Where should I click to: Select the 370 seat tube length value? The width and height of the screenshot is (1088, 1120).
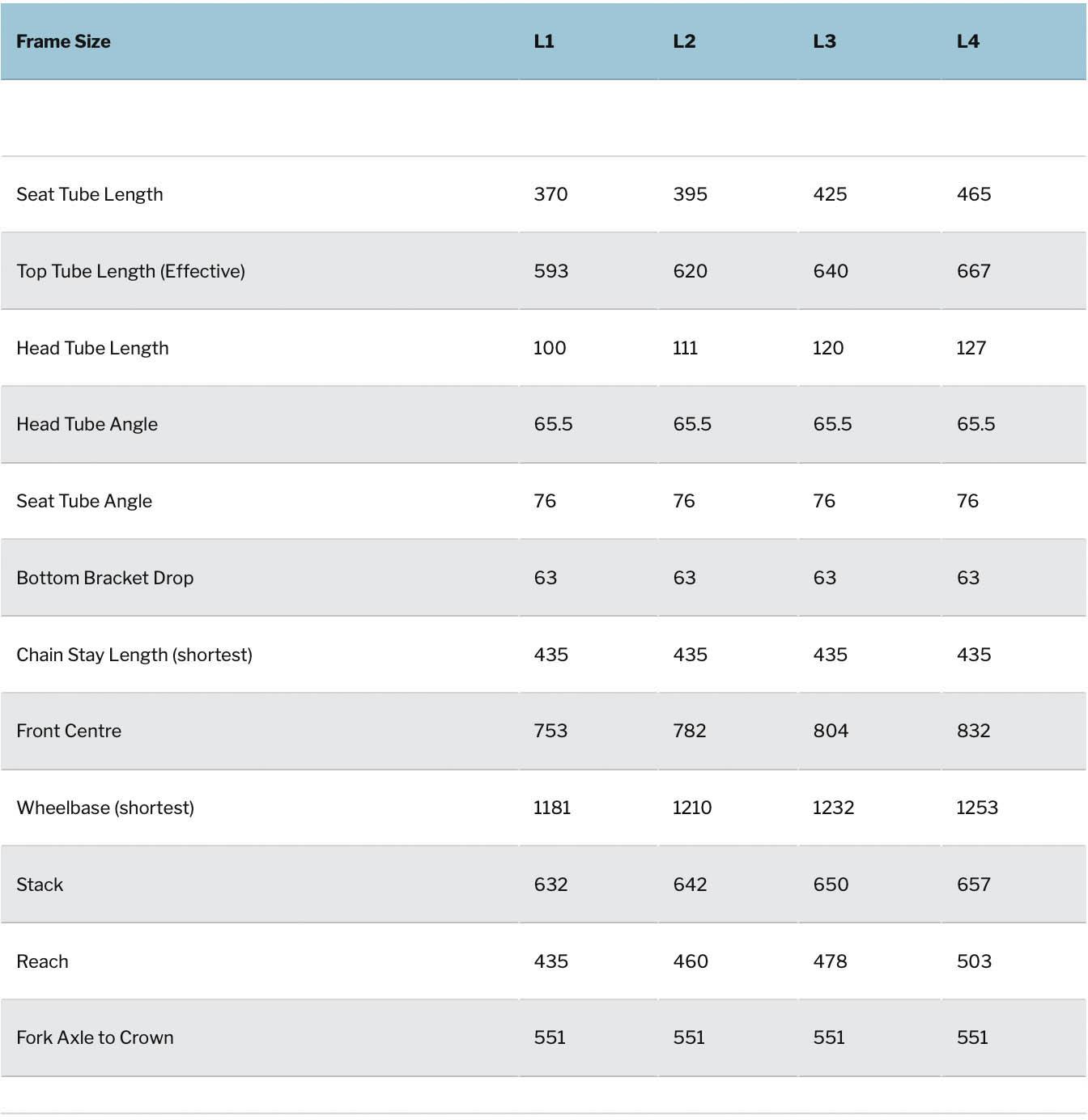tap(550, 194)
